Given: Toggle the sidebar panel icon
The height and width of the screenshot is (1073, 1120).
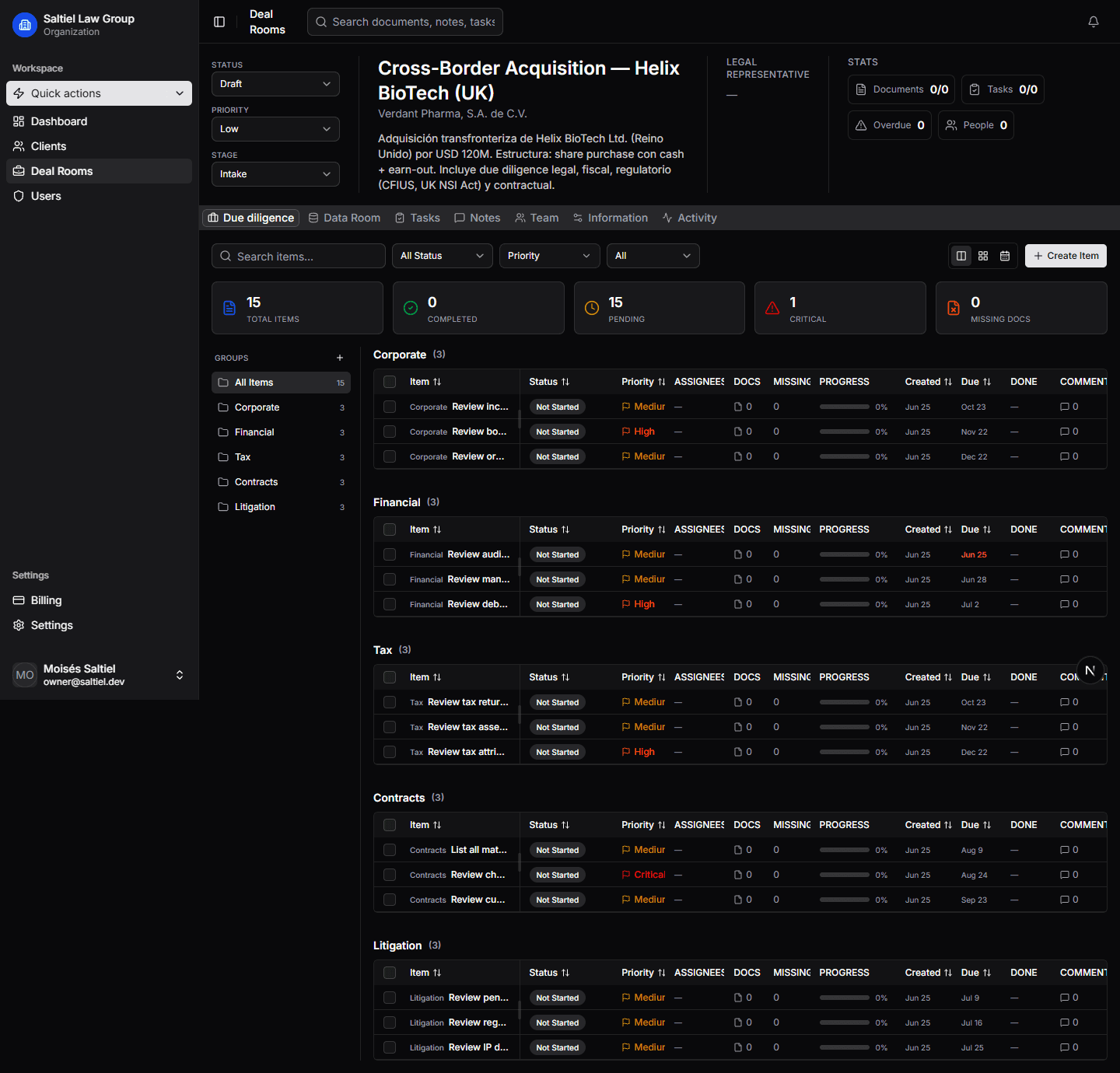Looking at the screenshot, I should 219,22.
